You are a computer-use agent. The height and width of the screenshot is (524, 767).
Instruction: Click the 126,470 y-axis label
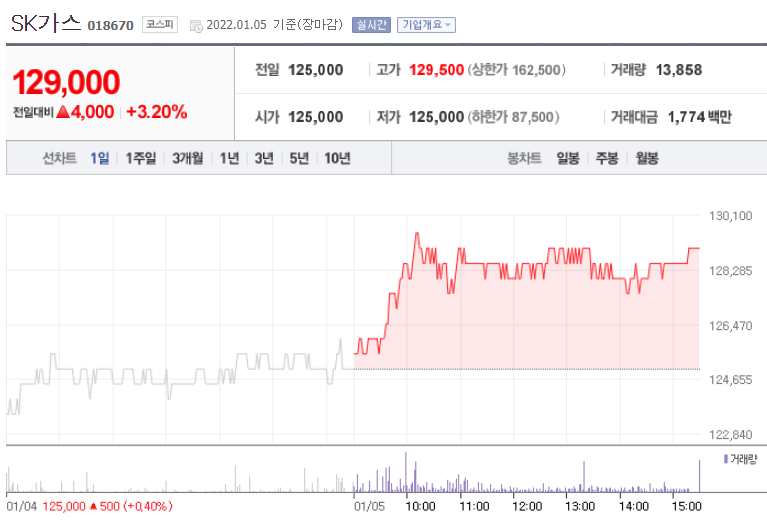[730, 325]
